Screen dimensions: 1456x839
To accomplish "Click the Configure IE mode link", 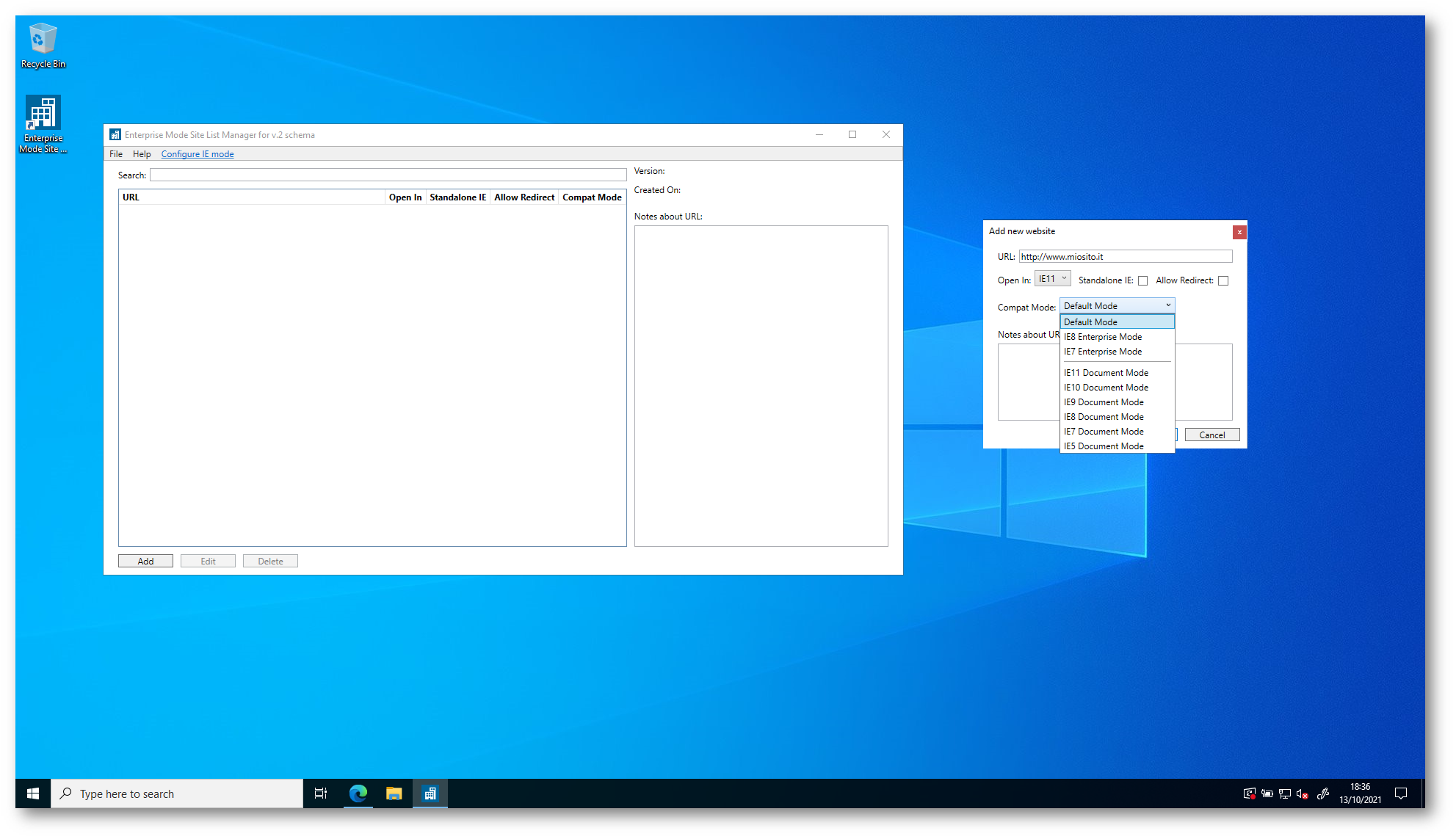I will [x=198, y=154].
